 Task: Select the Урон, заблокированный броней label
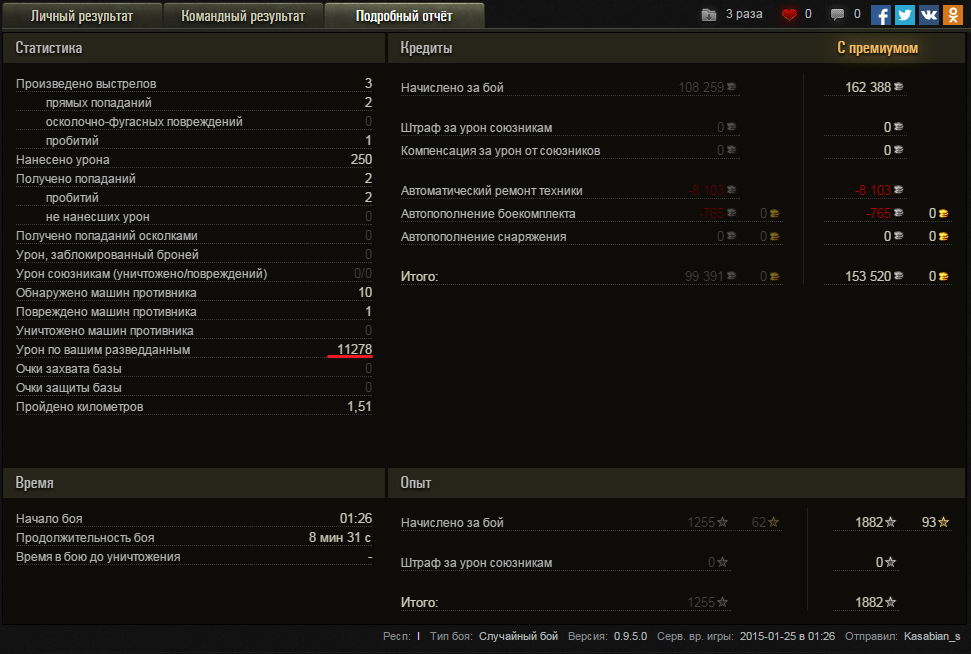click(x=107, y=255)
